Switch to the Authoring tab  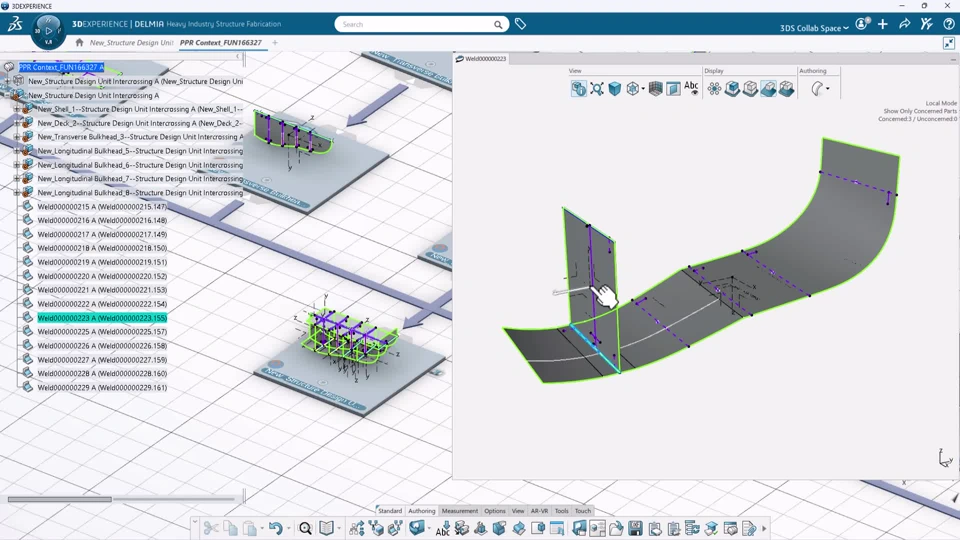(421, 511)
